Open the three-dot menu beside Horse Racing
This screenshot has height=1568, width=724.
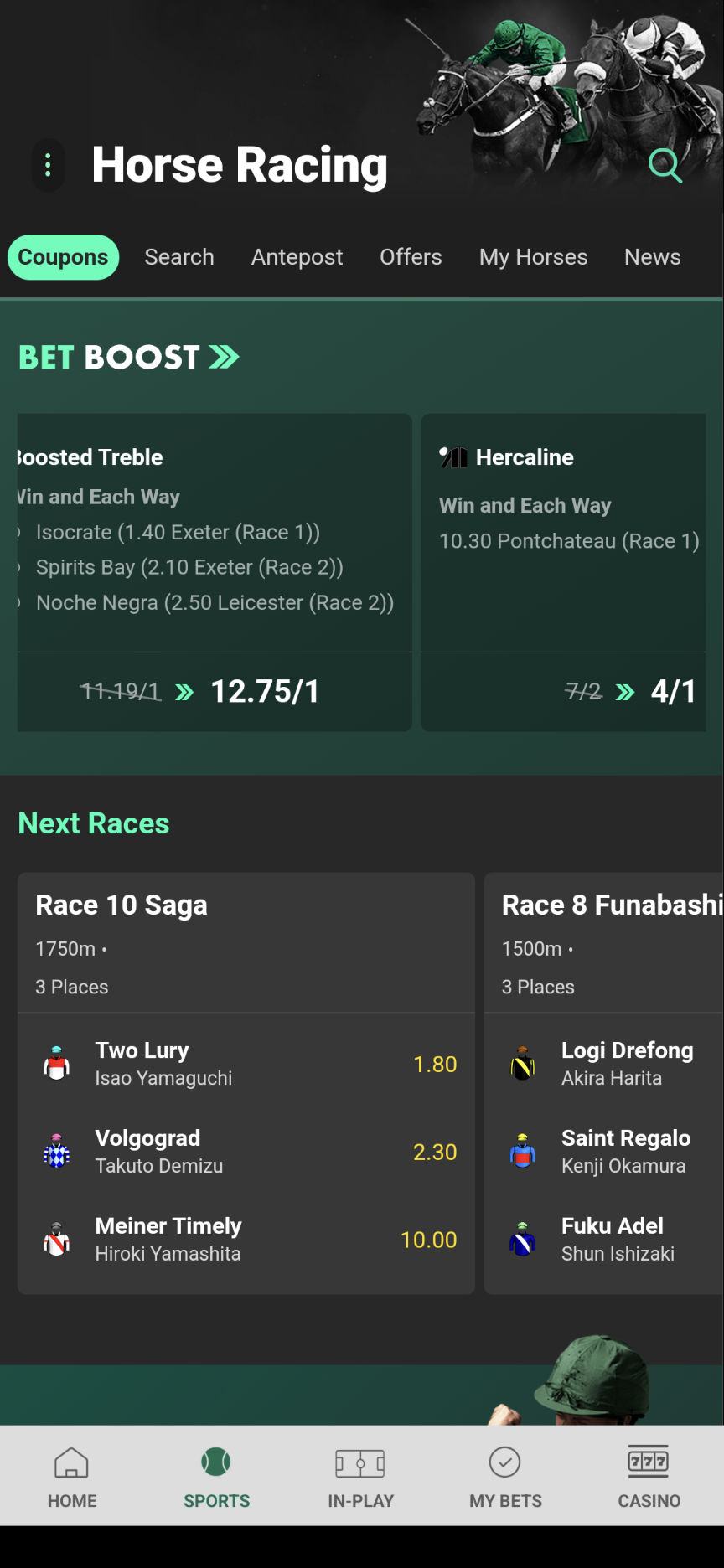pos(48,165)
